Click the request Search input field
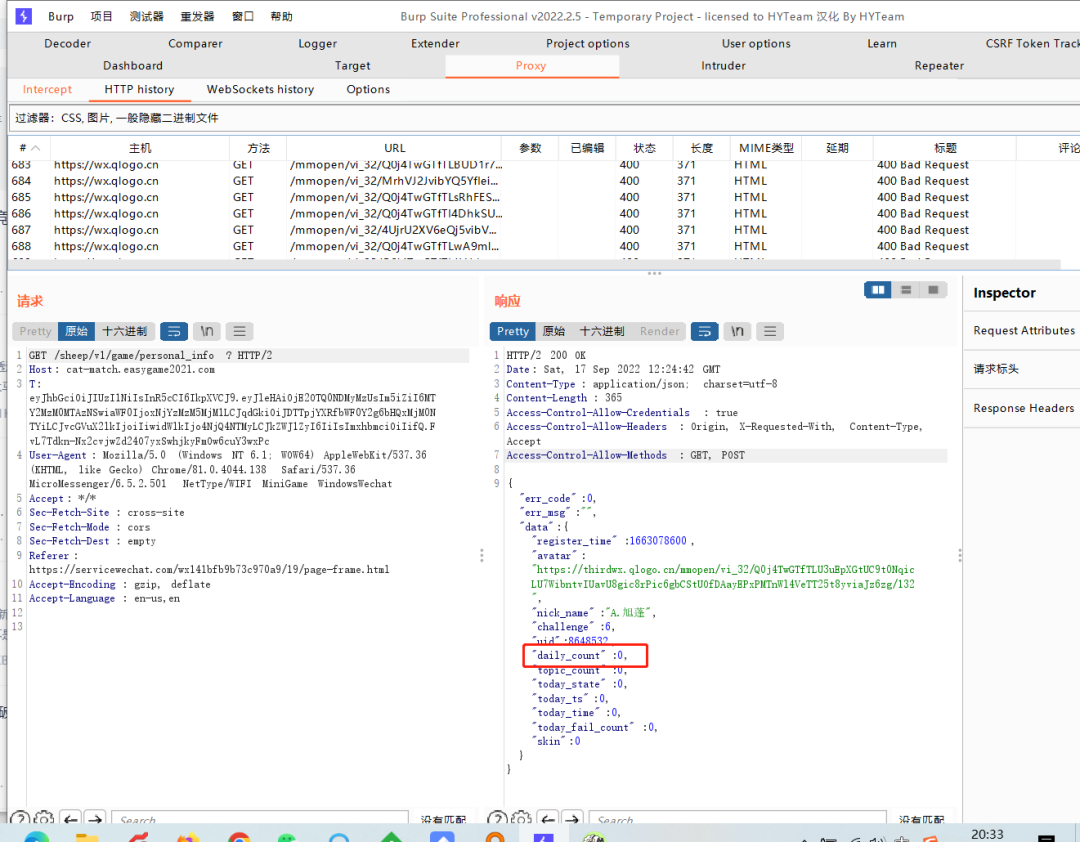Image resolution: width=1080 pixels, height=842 pixels. click(260, 819)
